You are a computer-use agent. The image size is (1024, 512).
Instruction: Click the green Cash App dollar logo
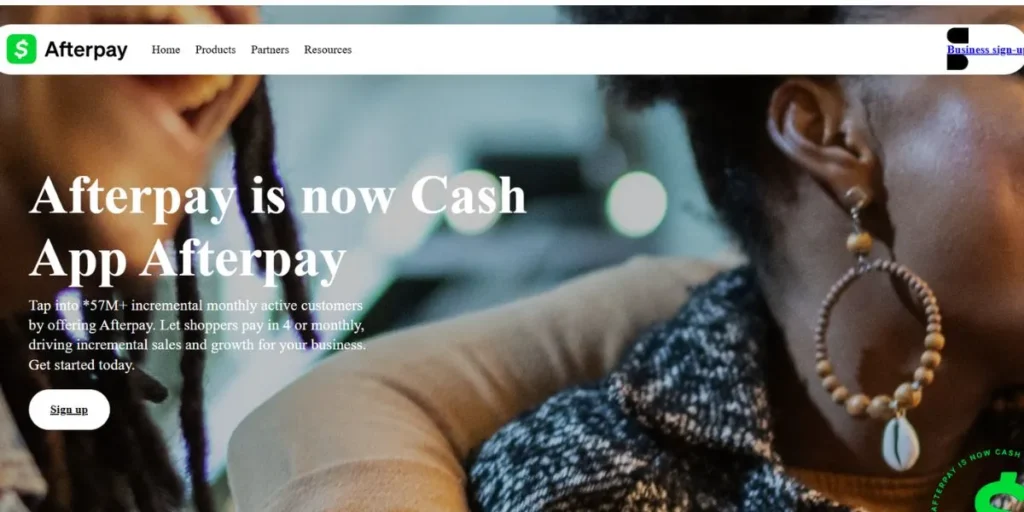point(22,49)
